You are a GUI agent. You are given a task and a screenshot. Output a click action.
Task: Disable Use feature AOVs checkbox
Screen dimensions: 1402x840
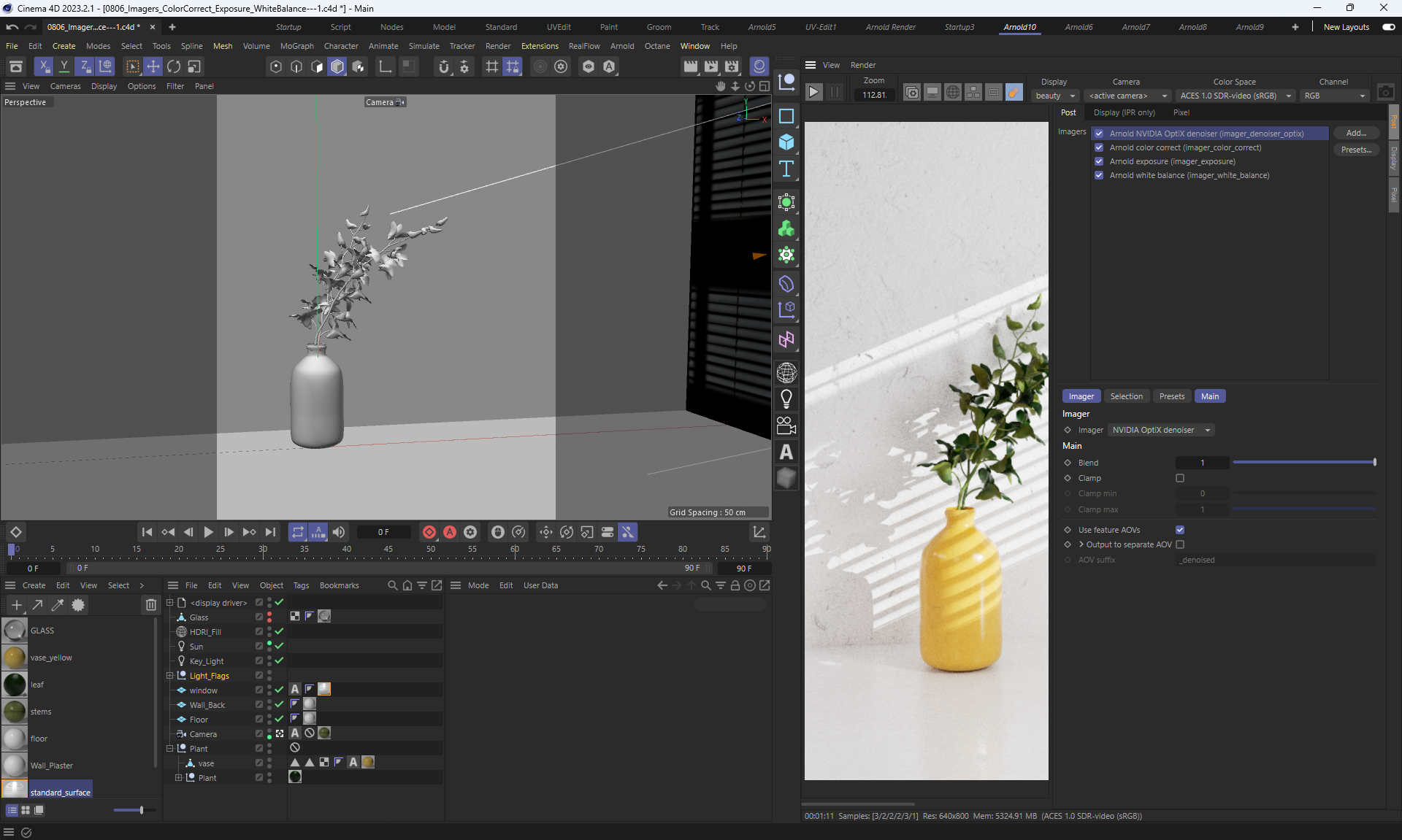pyautogui.click(x=1180, y=530)
